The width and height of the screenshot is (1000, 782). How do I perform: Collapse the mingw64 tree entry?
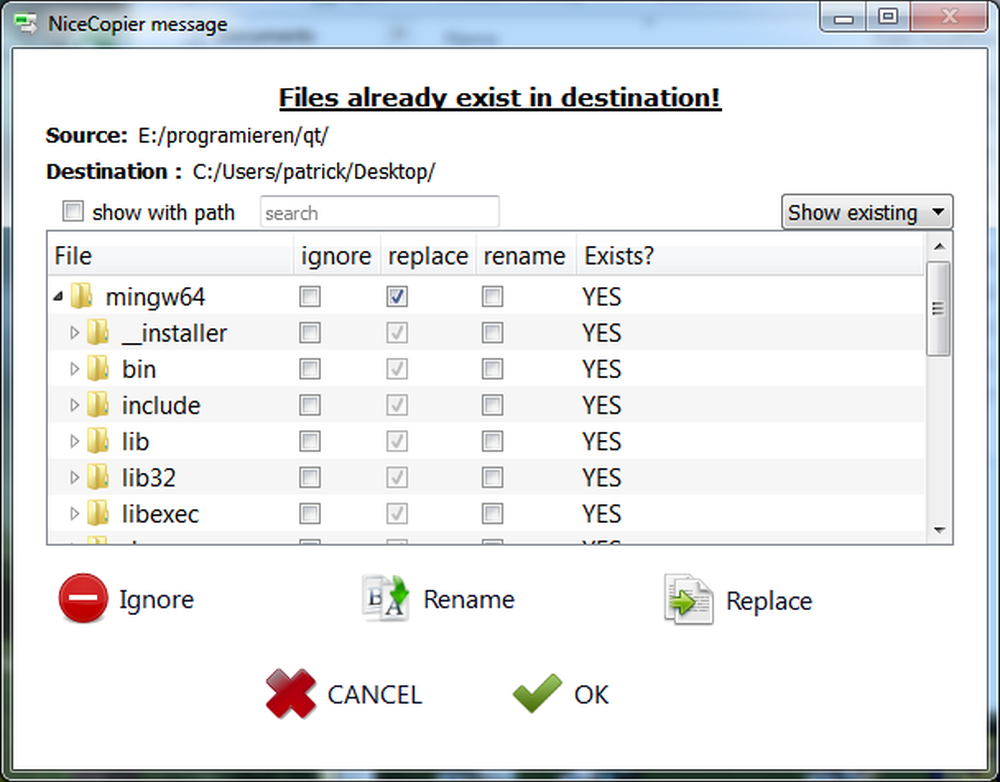tap(58, 296)
